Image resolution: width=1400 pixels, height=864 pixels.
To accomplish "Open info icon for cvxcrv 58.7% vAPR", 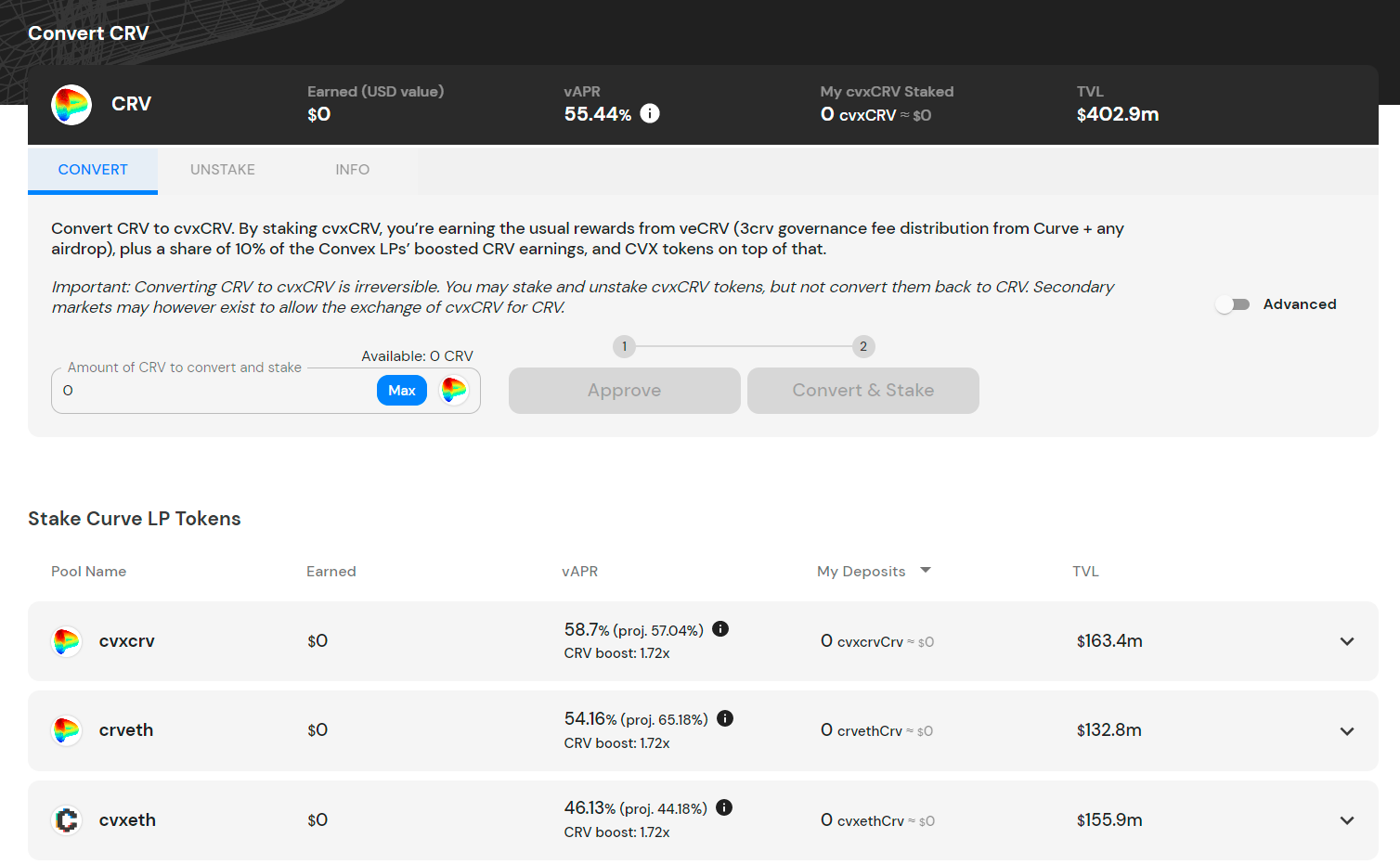I will coord(720,629).
